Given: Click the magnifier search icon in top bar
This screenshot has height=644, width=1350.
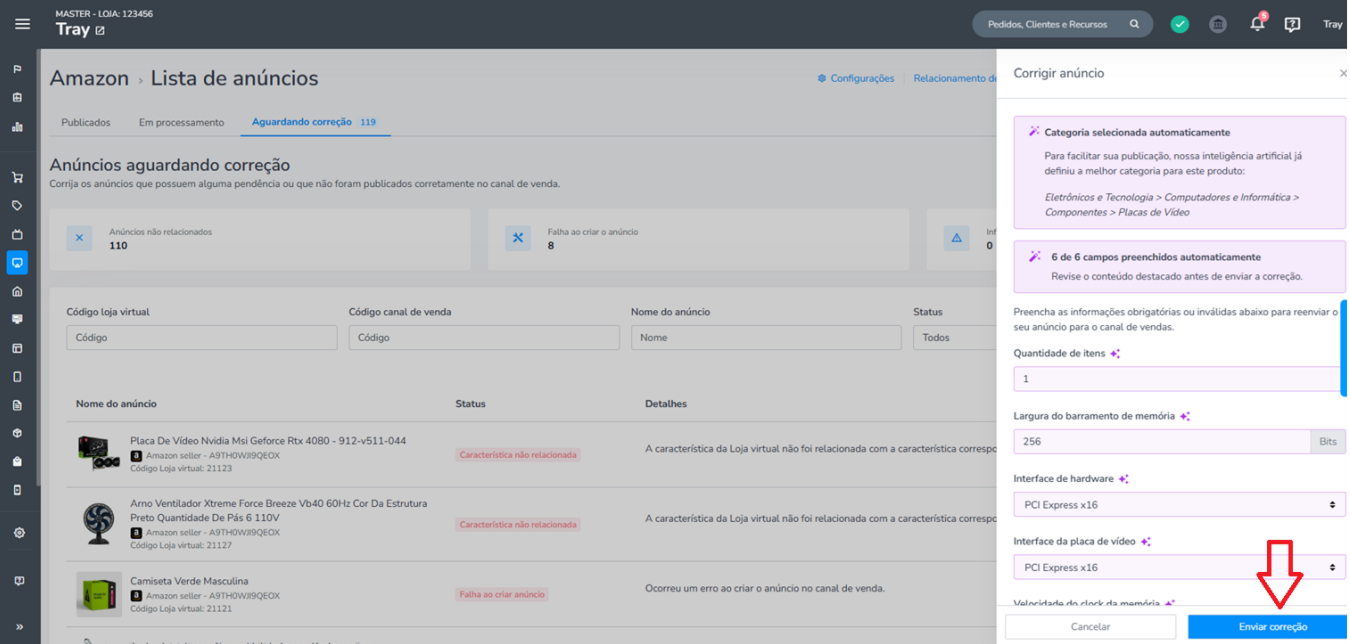Looking at the screenshot, I should click(x=1134, y=24).
